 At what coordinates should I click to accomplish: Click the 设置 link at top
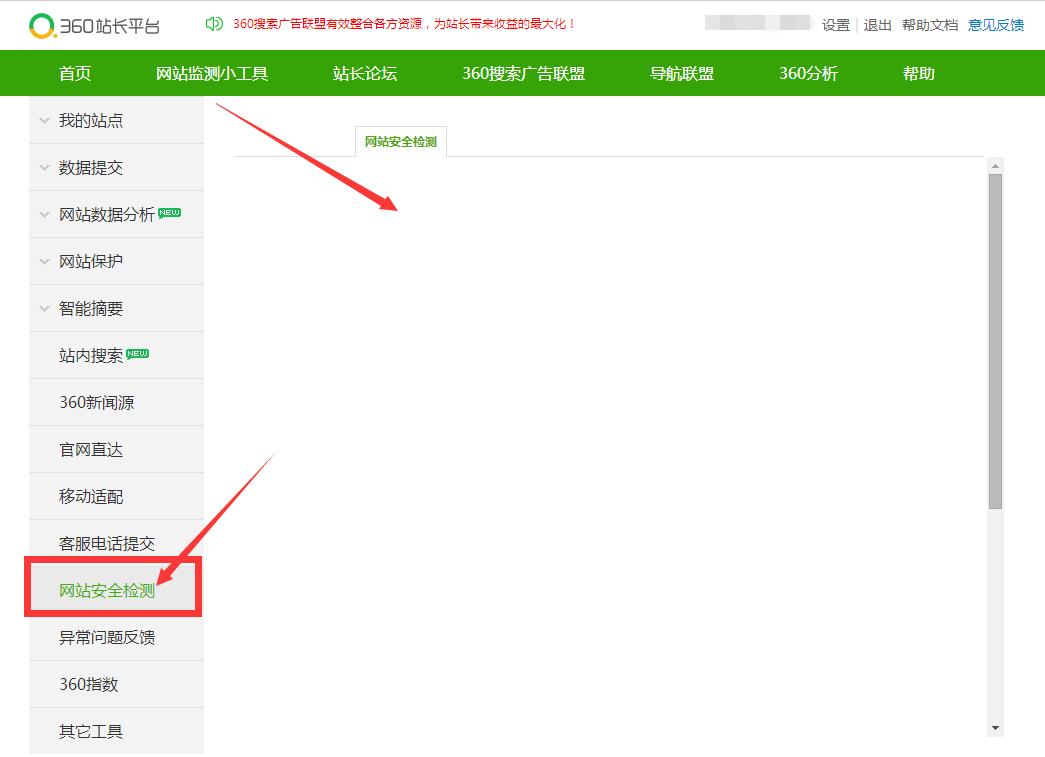click(x=835, y=25)
